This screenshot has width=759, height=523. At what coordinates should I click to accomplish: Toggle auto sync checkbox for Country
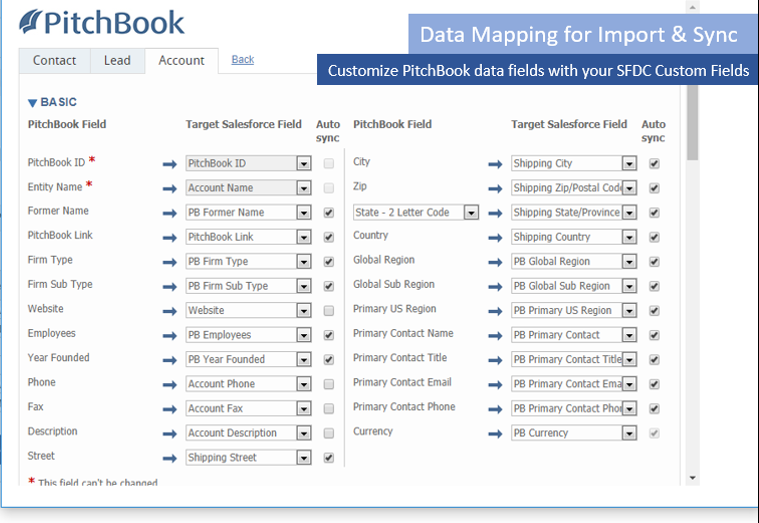pos(654,237)
